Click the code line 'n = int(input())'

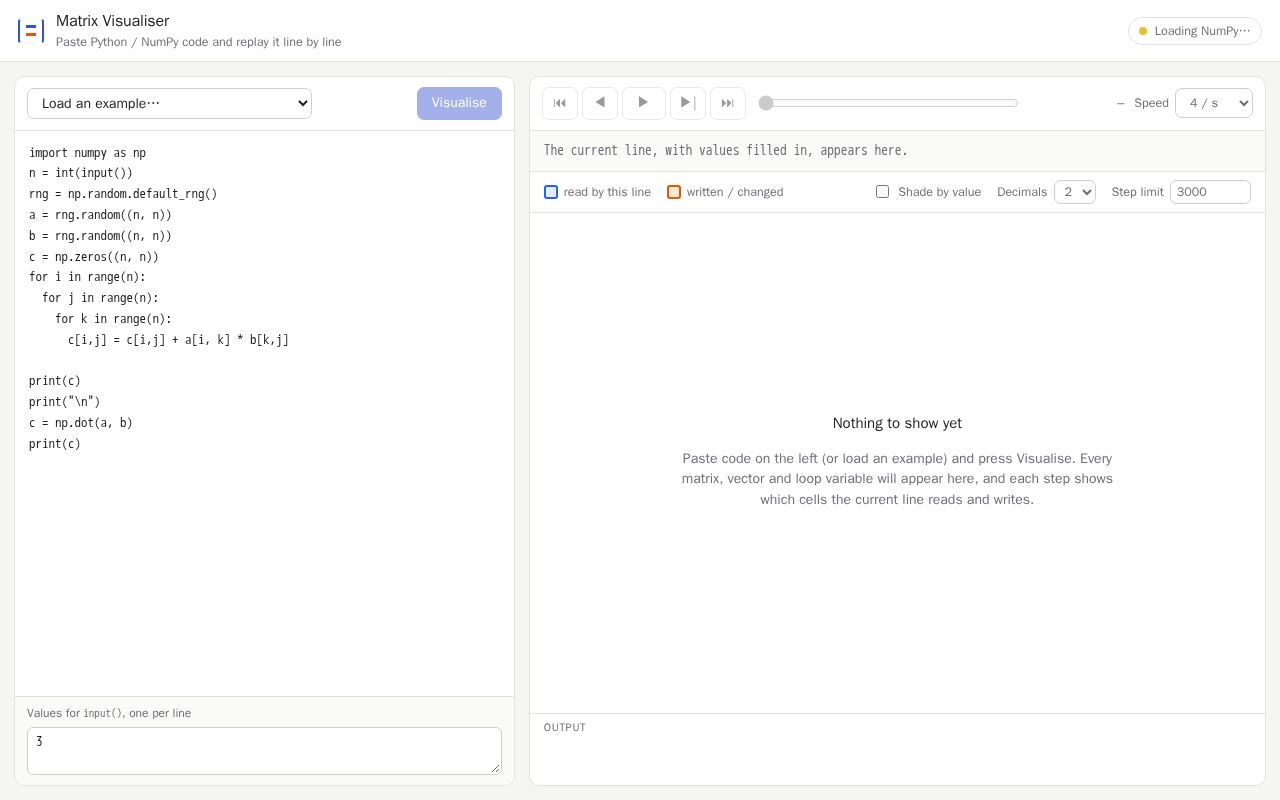(x=81, y=173)
